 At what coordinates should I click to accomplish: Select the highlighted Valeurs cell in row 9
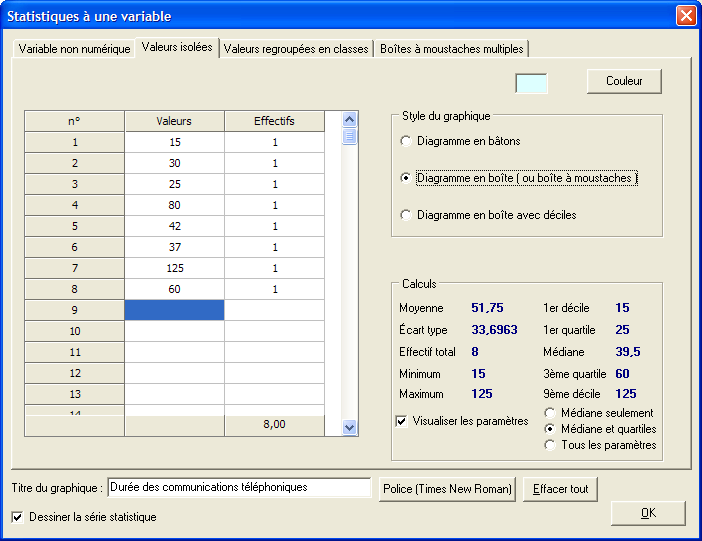[174, 310]
